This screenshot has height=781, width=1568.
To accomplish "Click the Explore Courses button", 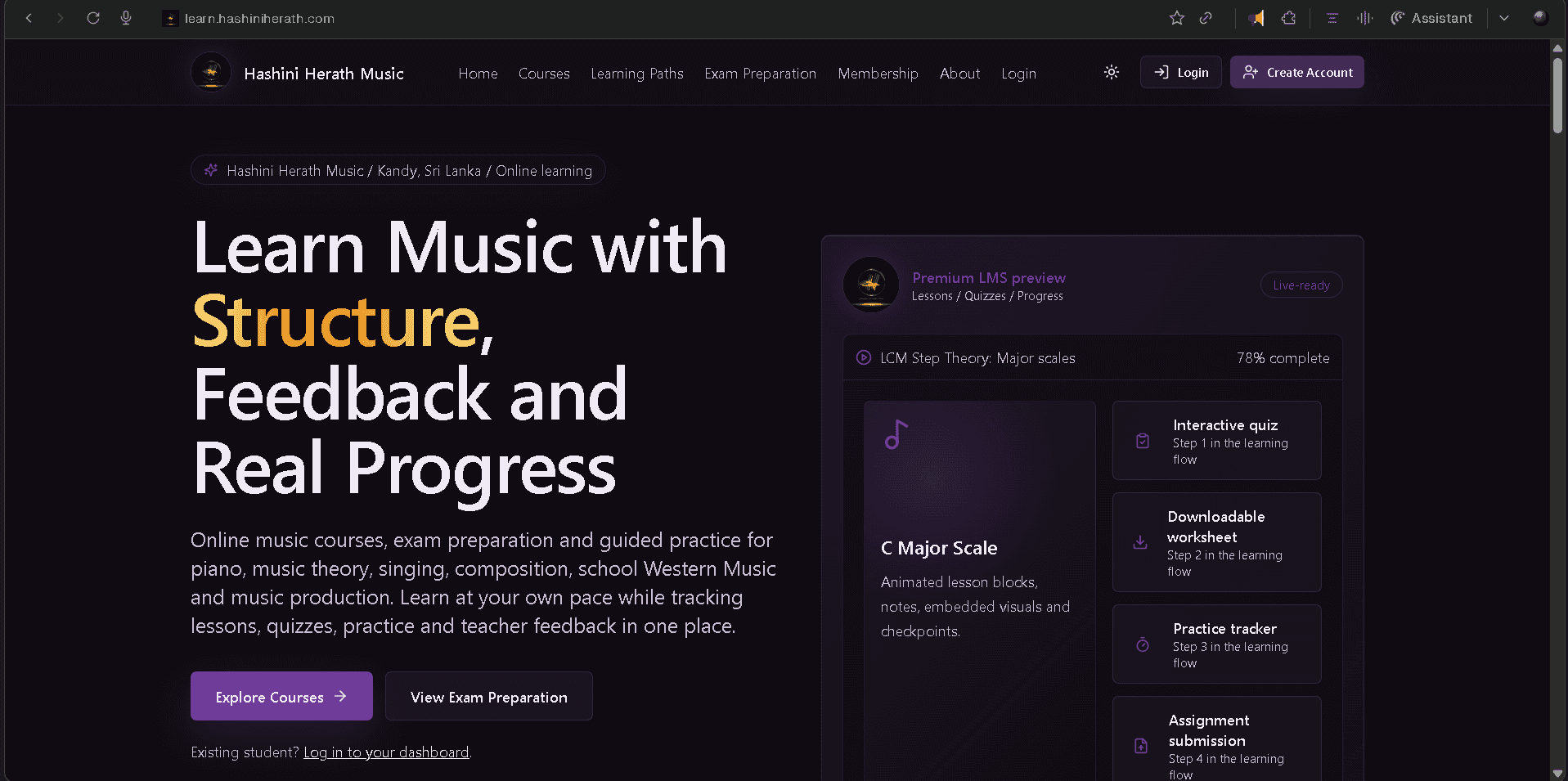I will point(281,696).
